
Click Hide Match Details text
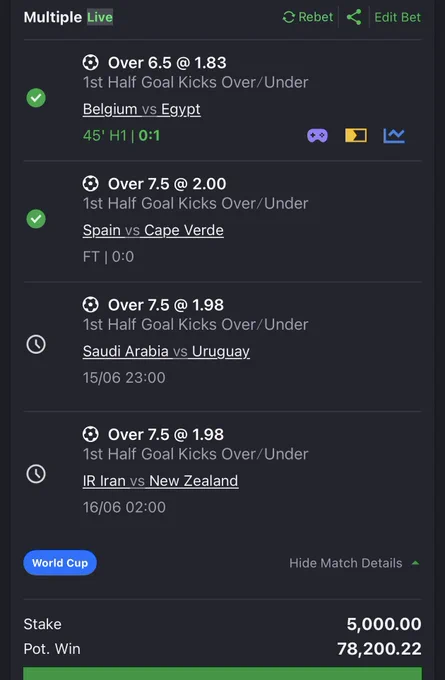[x=346, y=563]
